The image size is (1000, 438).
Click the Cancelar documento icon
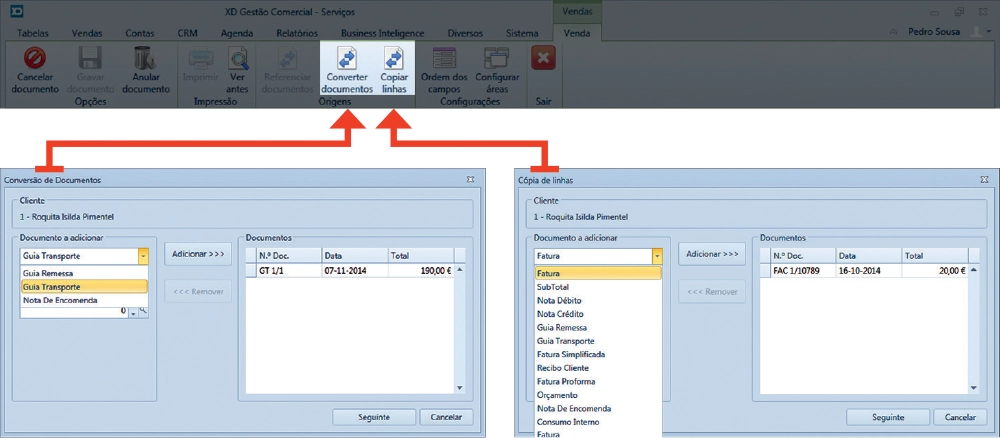click(36, 59)
